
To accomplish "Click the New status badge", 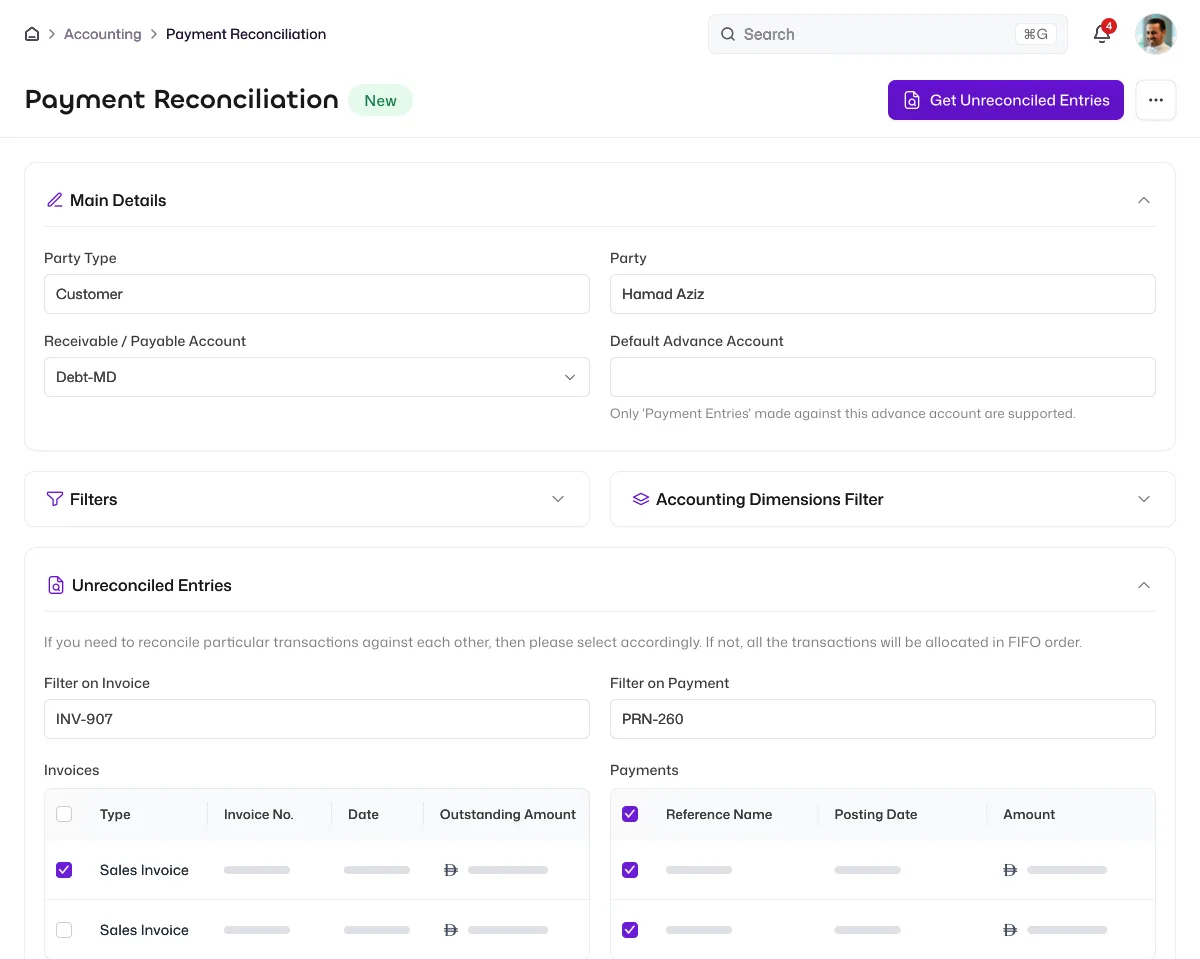I will [380, 100].
